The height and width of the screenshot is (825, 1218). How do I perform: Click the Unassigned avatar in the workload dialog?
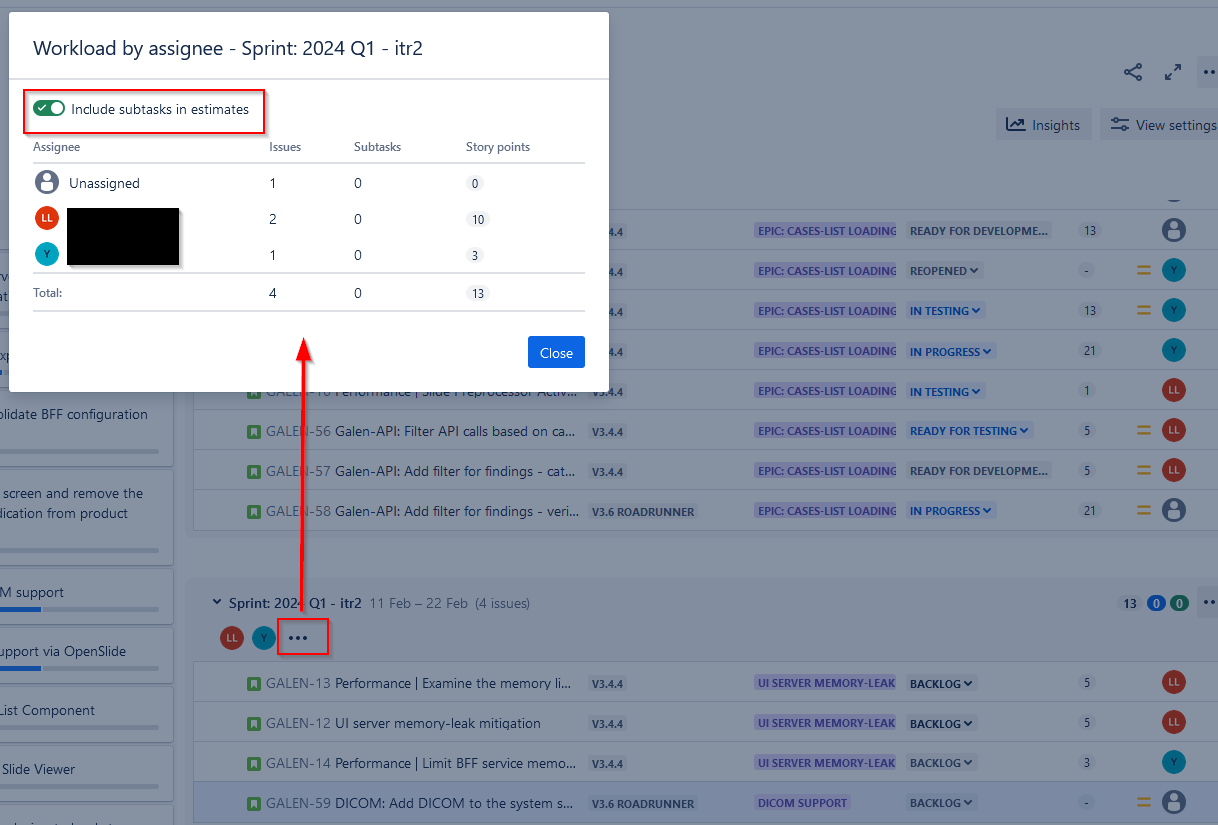(x=47, y=183)
